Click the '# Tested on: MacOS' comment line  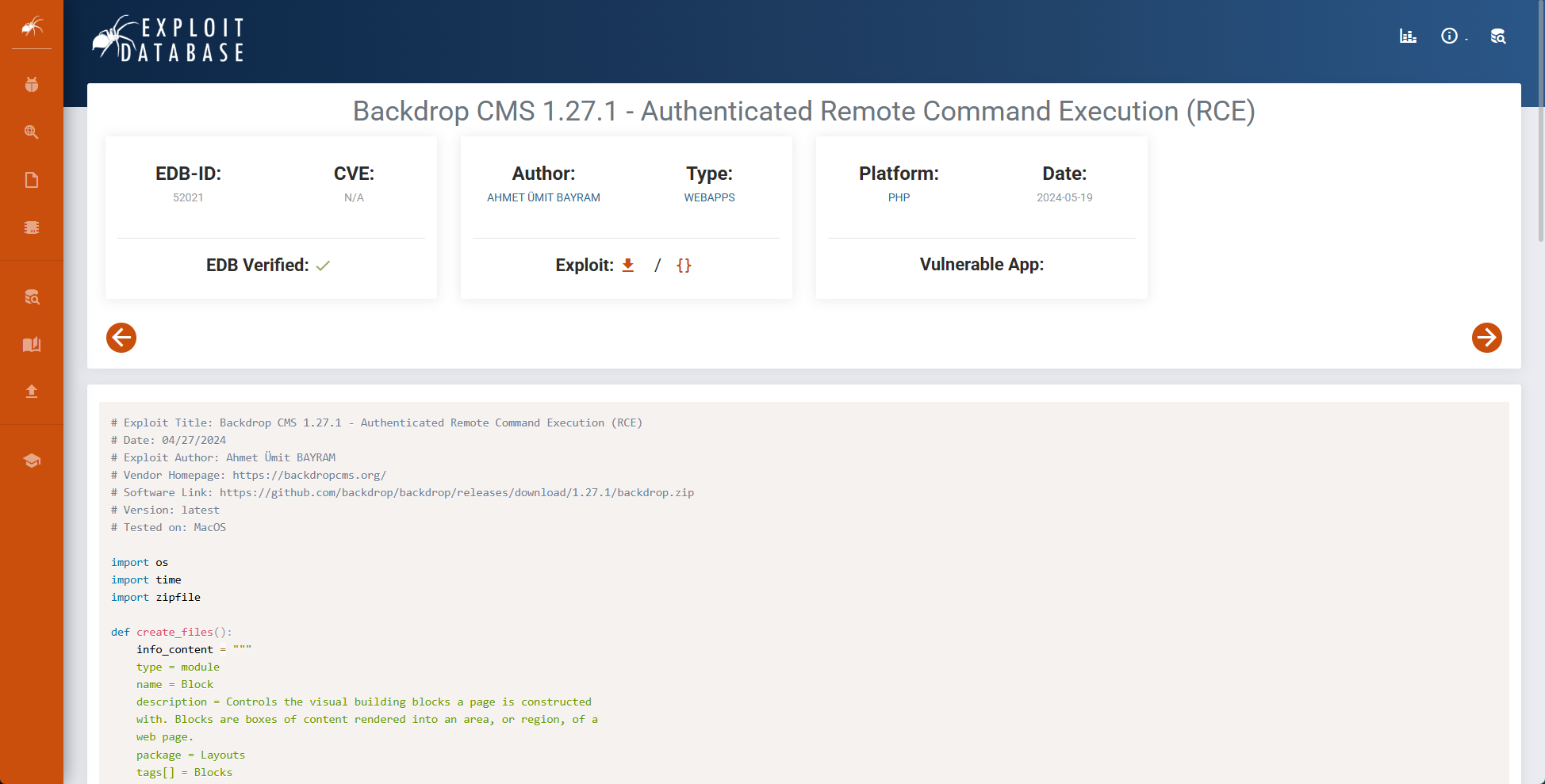pos(169,527)
